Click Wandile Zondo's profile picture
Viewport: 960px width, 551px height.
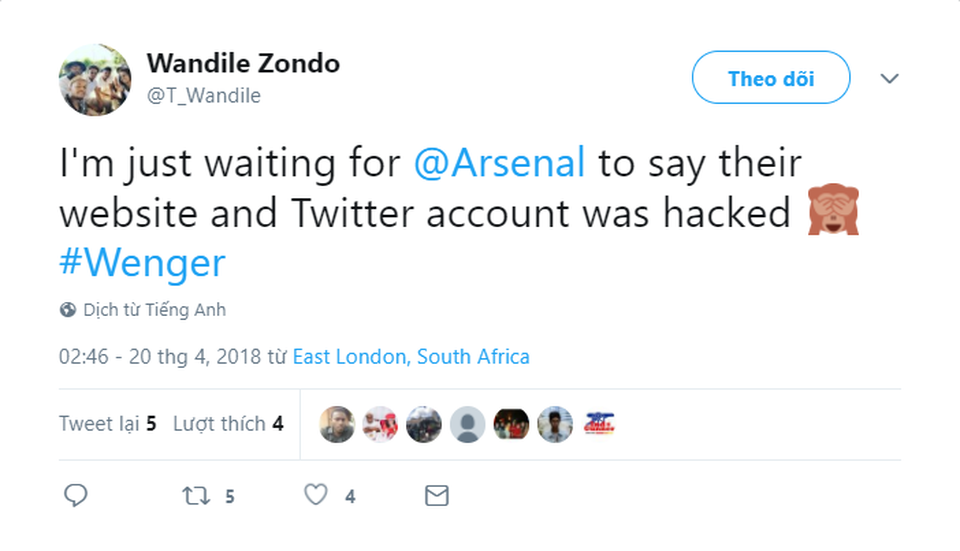(94, 80)
